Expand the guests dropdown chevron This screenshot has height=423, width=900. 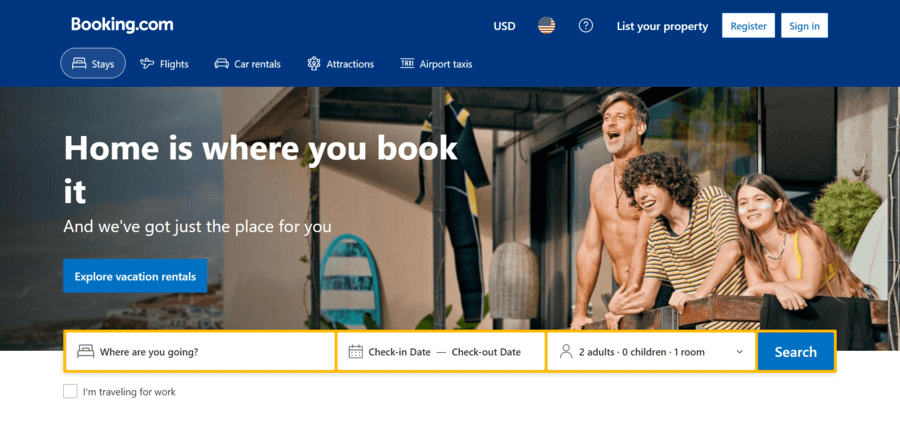click(740, 352)
